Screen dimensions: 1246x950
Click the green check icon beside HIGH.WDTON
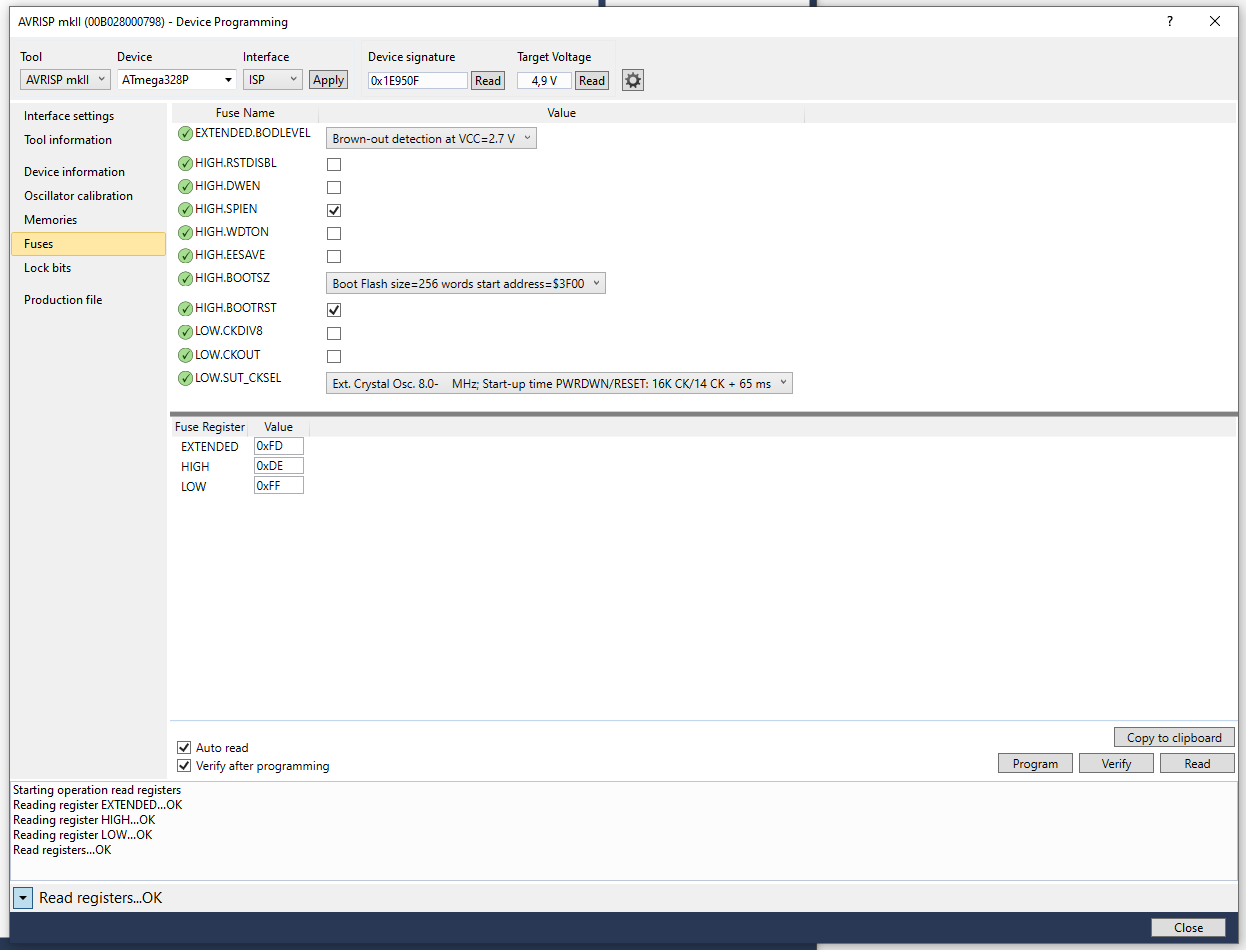185,233
